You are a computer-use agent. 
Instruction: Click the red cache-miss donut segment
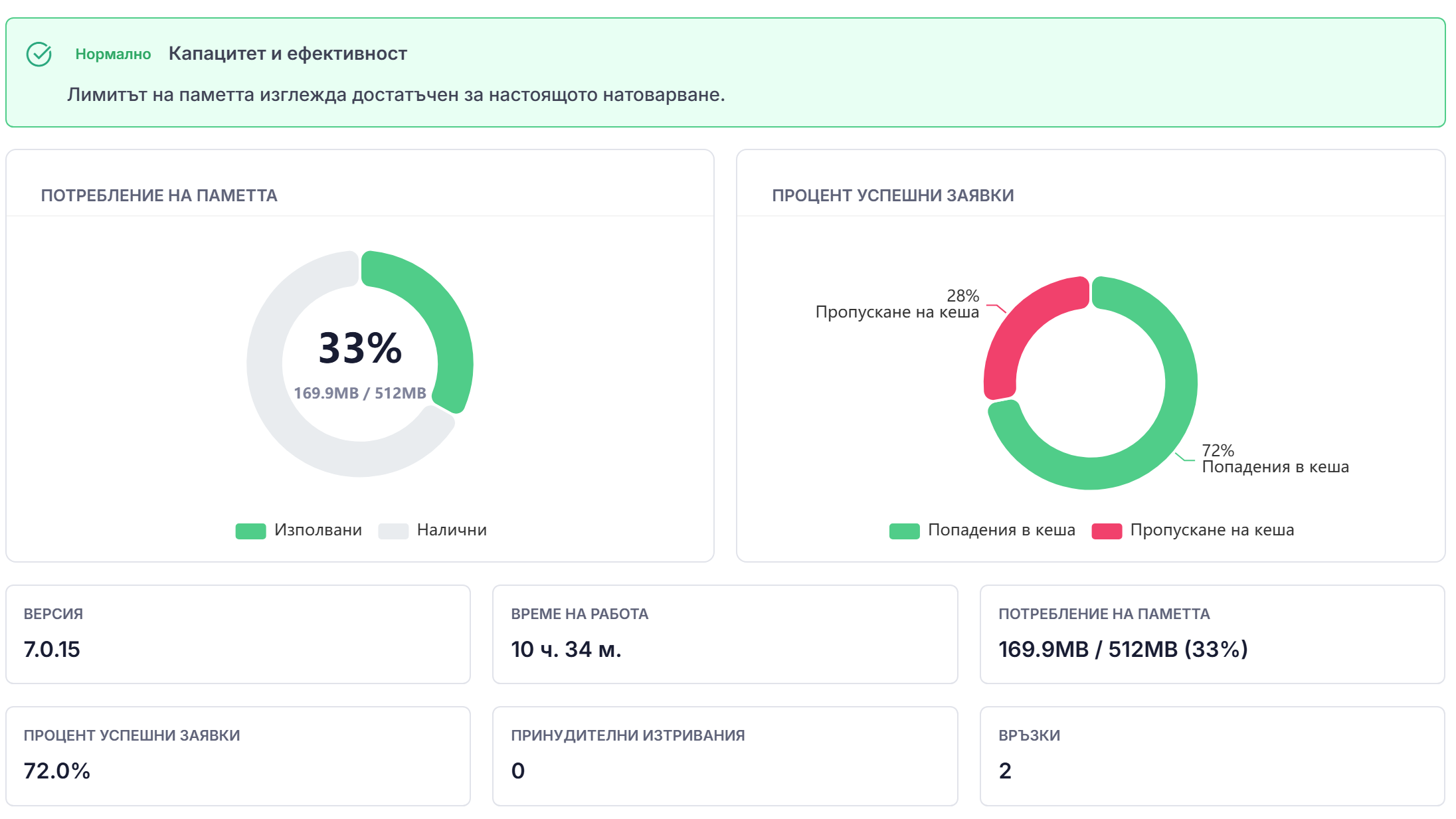1016,332
